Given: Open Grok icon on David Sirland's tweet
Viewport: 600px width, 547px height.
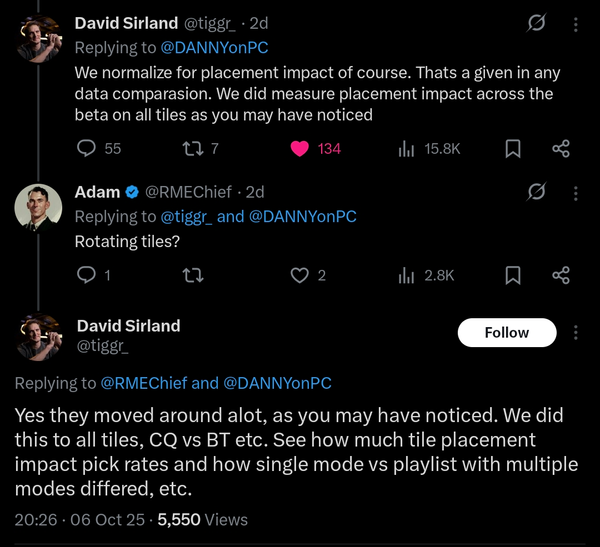Looking at the screenshot, I should pyautogui.click(x=536, y=23).
